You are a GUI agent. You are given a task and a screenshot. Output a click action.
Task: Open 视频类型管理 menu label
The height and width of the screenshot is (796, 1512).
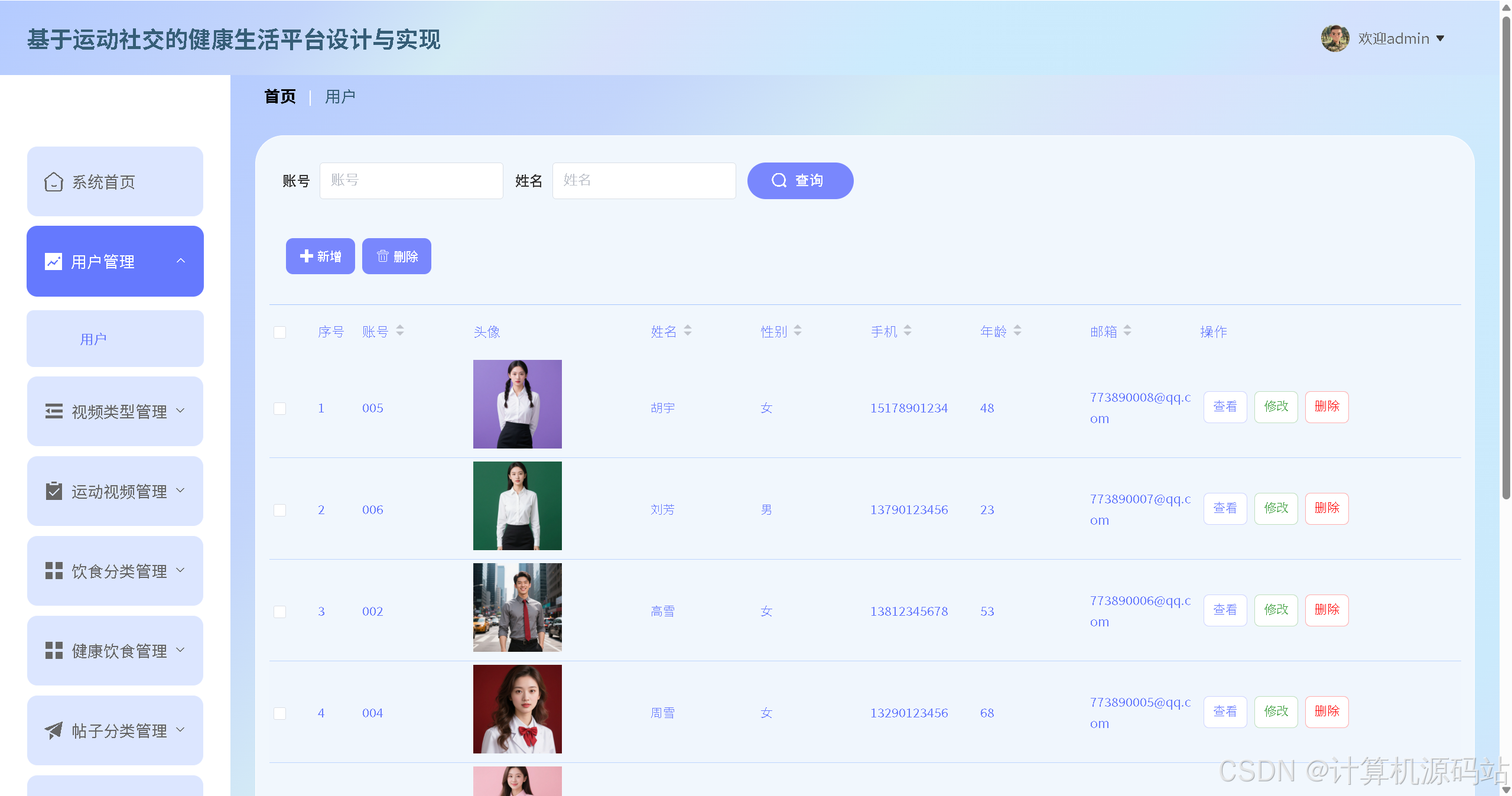pyautogui.click(x=119, y=412)
